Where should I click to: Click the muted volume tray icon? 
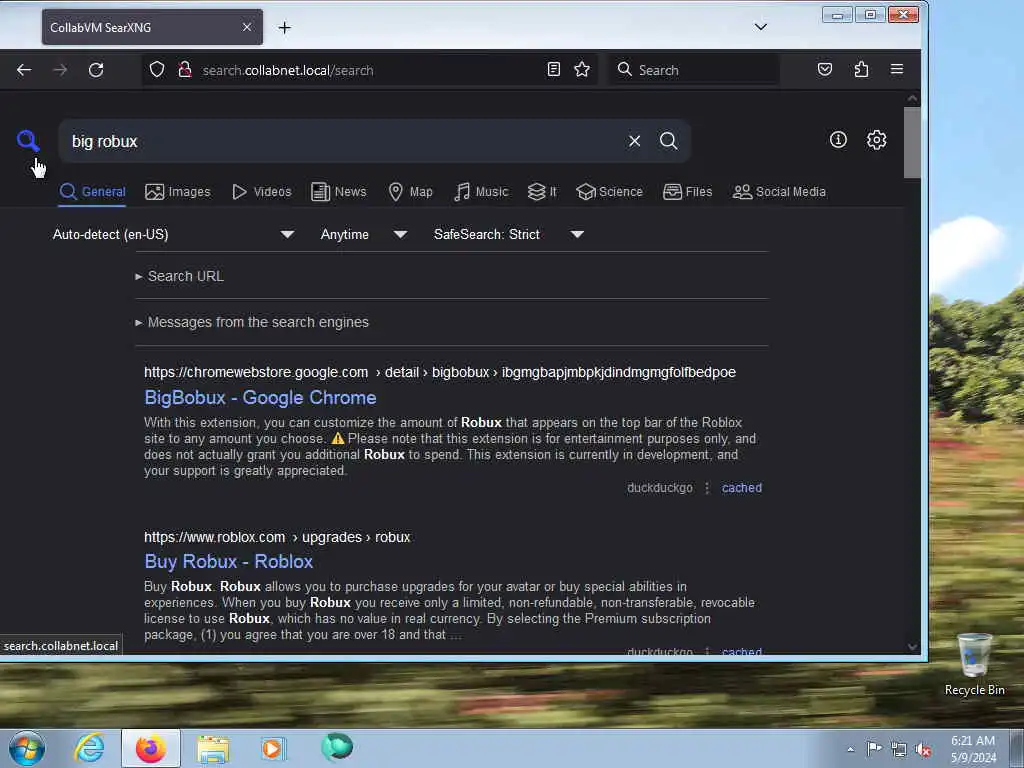click(923, 750)
